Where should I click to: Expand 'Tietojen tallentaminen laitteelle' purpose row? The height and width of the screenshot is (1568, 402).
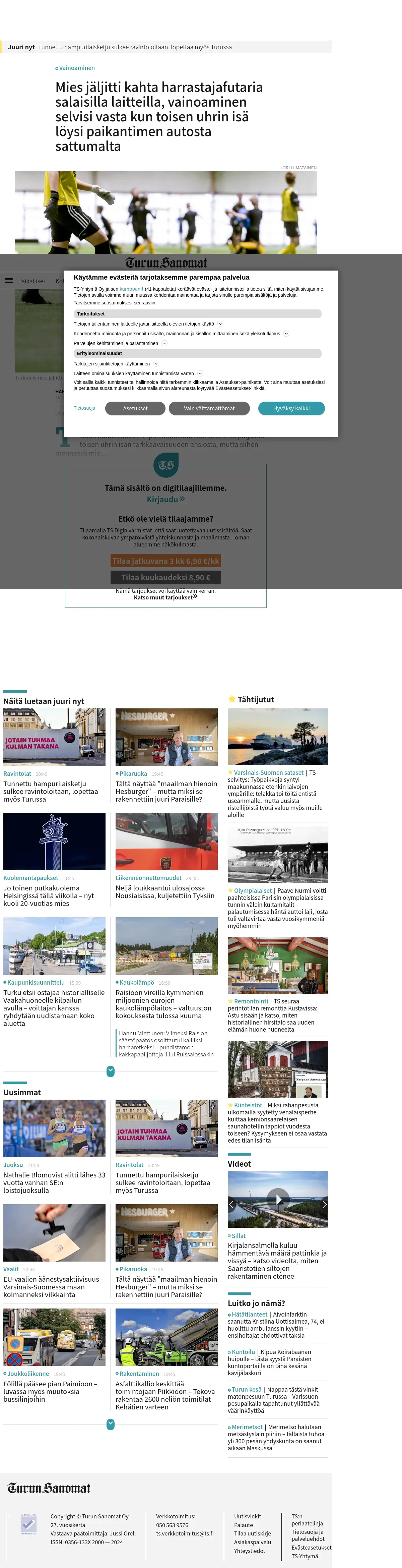pos(220,324)
